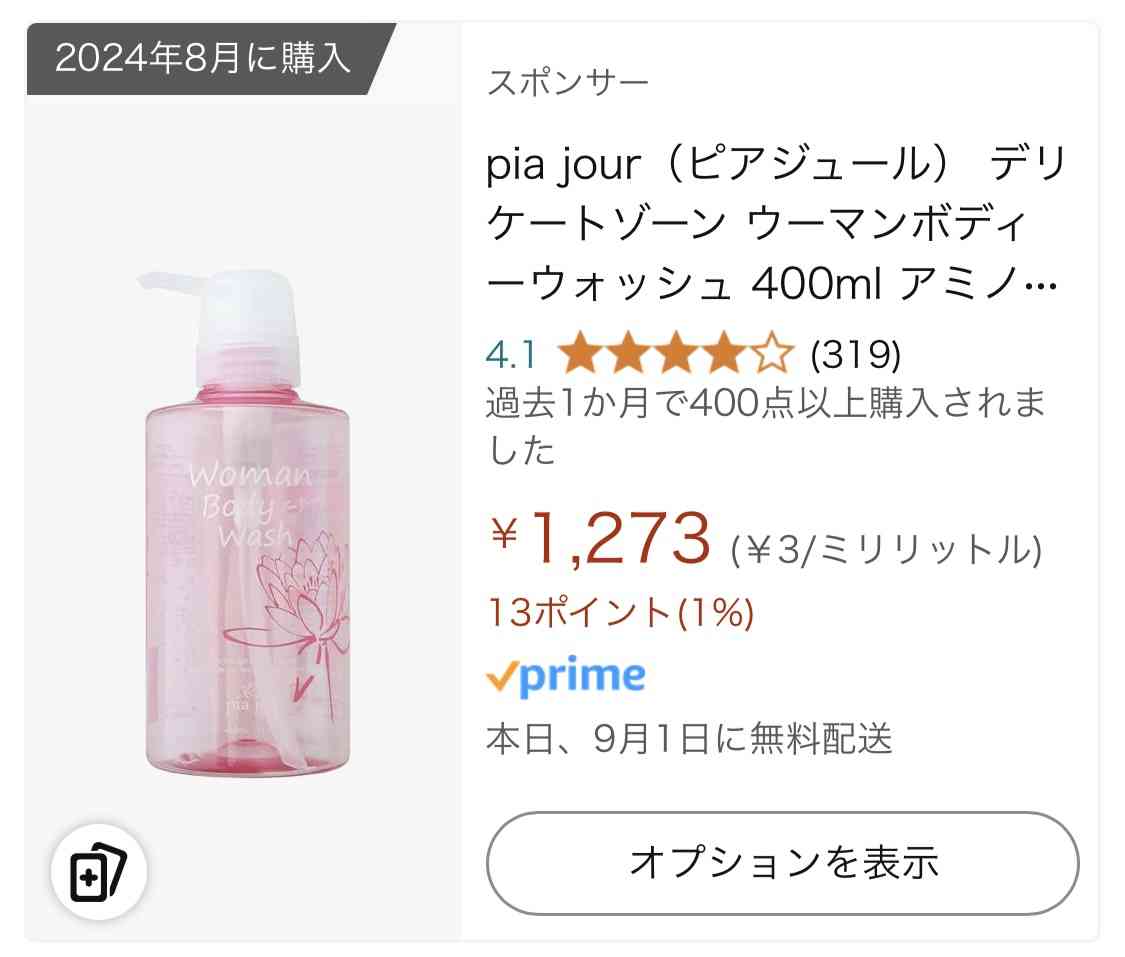Click the ¥3/ミリリットル unit price text
This screenshot has width=1125, height=957.
(x=886, y=550)
